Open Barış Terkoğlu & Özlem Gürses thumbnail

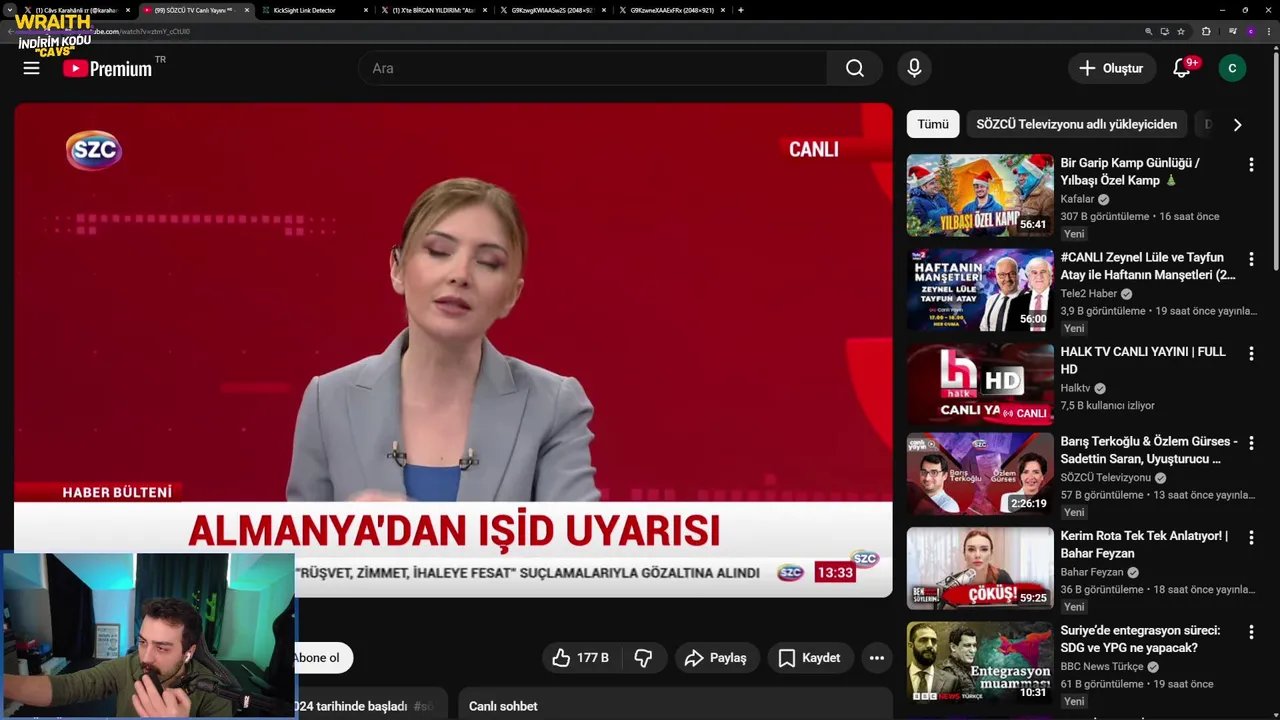point(980,474)
